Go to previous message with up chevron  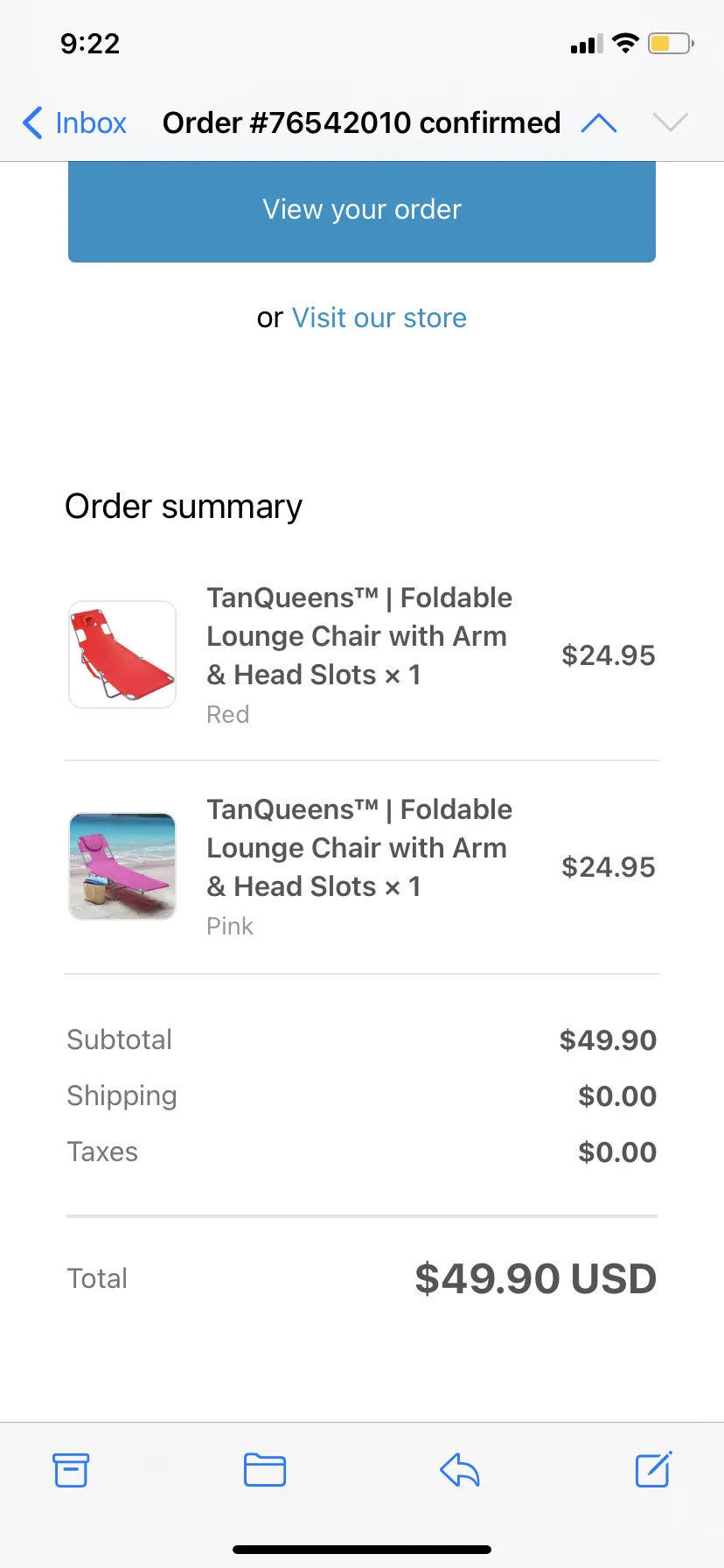pyautogui.click(x=599, y=123)
